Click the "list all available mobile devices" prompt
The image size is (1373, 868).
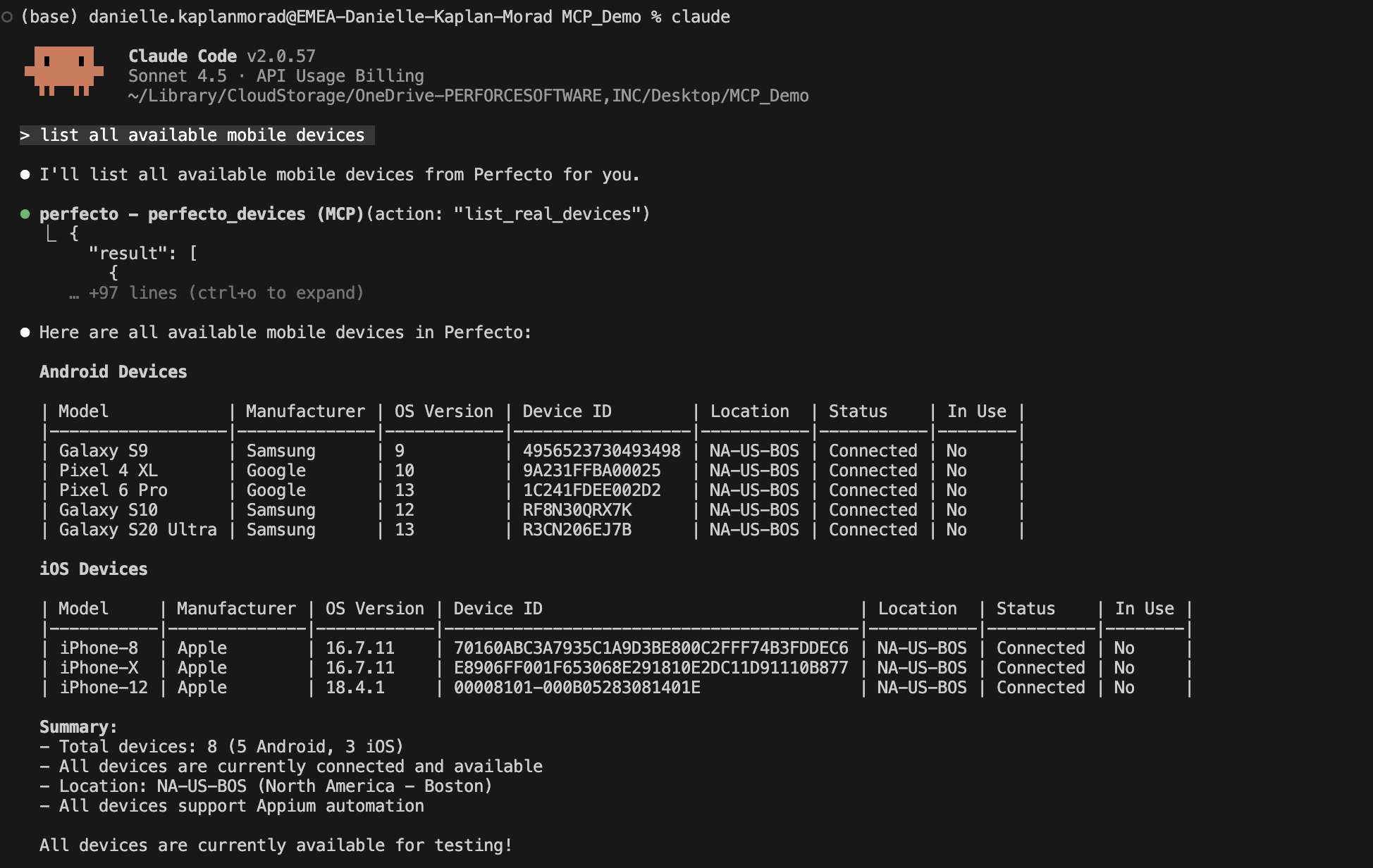point(202,135)
